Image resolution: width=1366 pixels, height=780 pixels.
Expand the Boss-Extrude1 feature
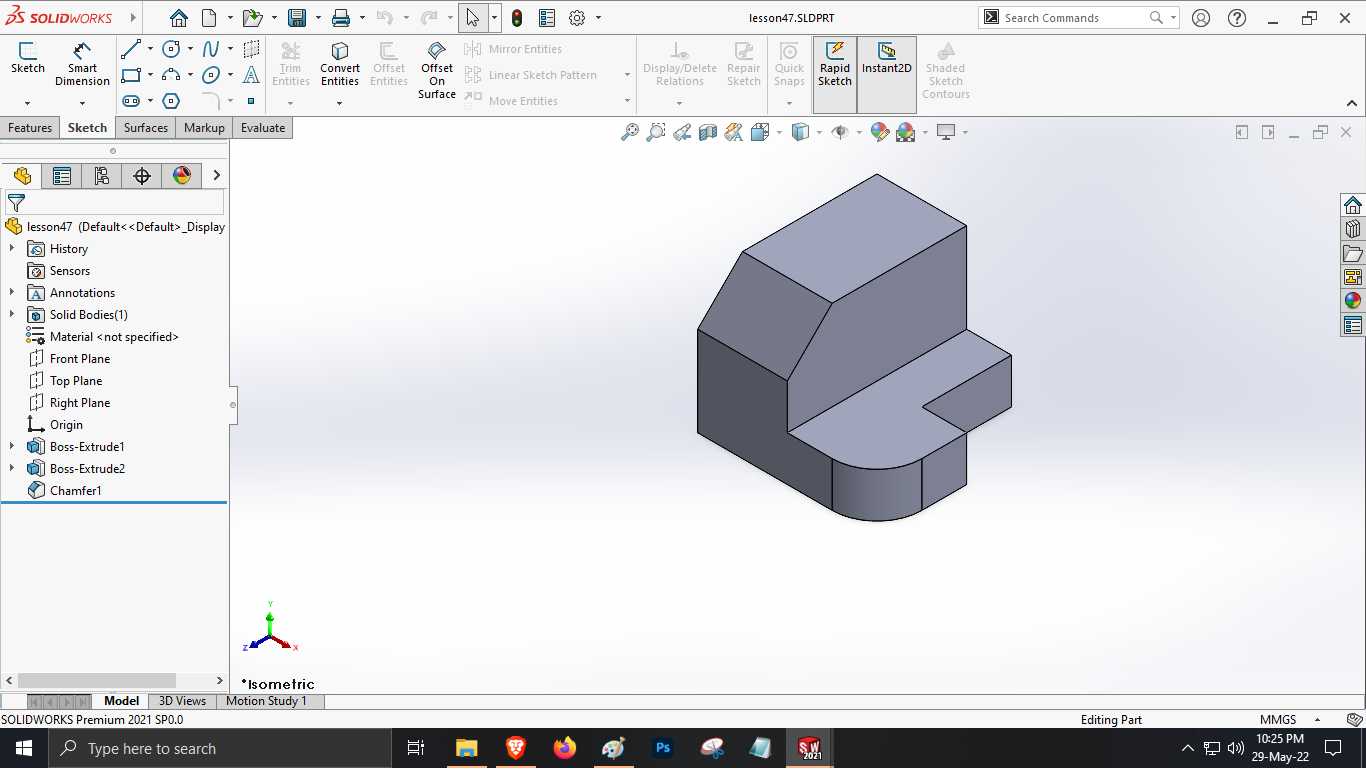pos(12,447)
